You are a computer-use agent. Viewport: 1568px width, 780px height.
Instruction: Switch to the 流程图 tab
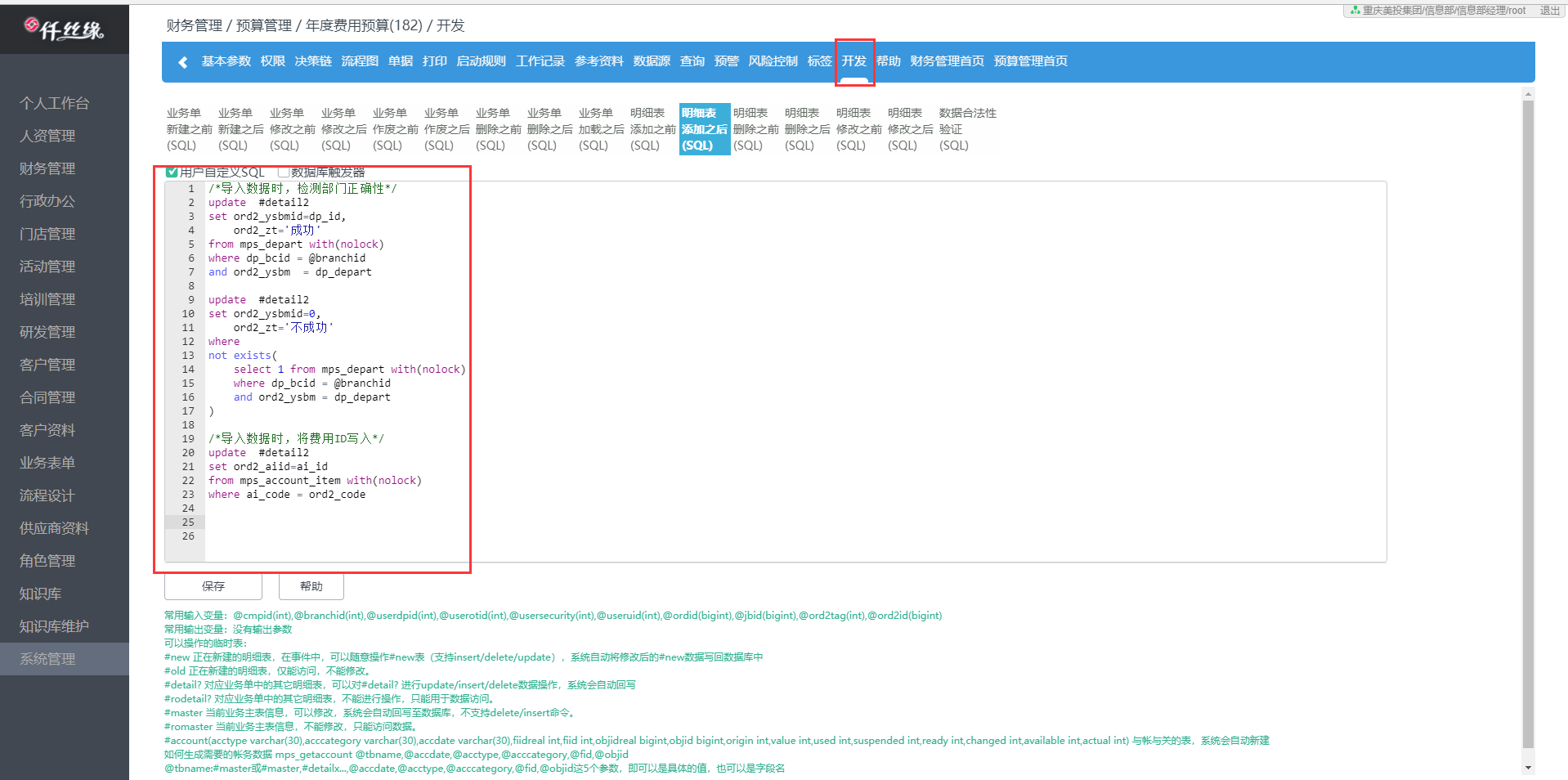tap(360, 61)
